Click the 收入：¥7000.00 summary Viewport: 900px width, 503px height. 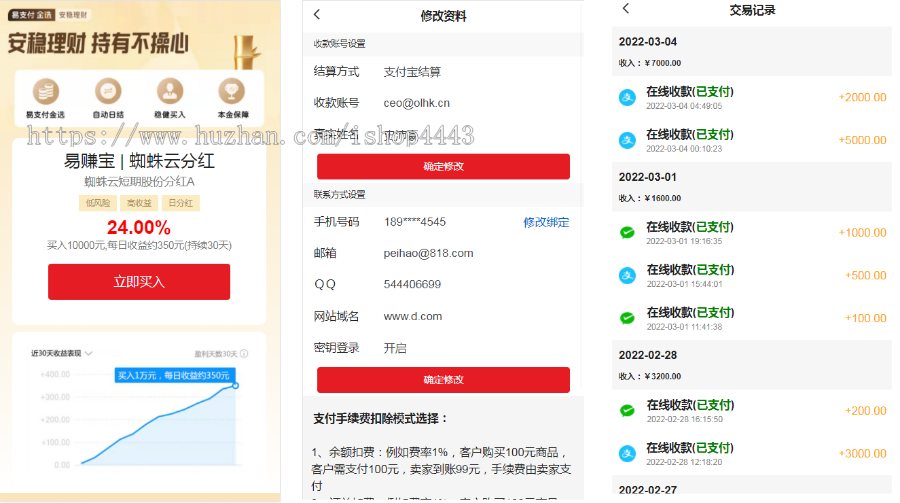coord(650,63)
